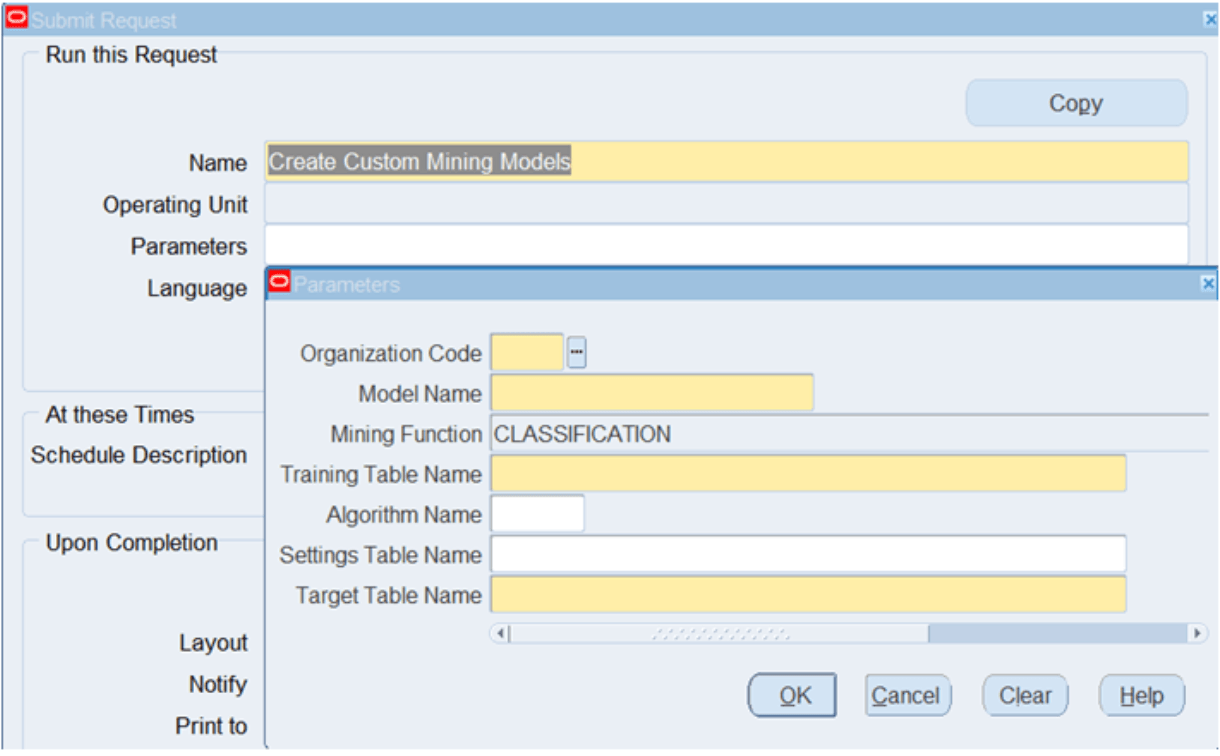Click the Oracle icon on the Parameters window
The width and height of the screenshot is (1220, 756).
coord(281,283)
